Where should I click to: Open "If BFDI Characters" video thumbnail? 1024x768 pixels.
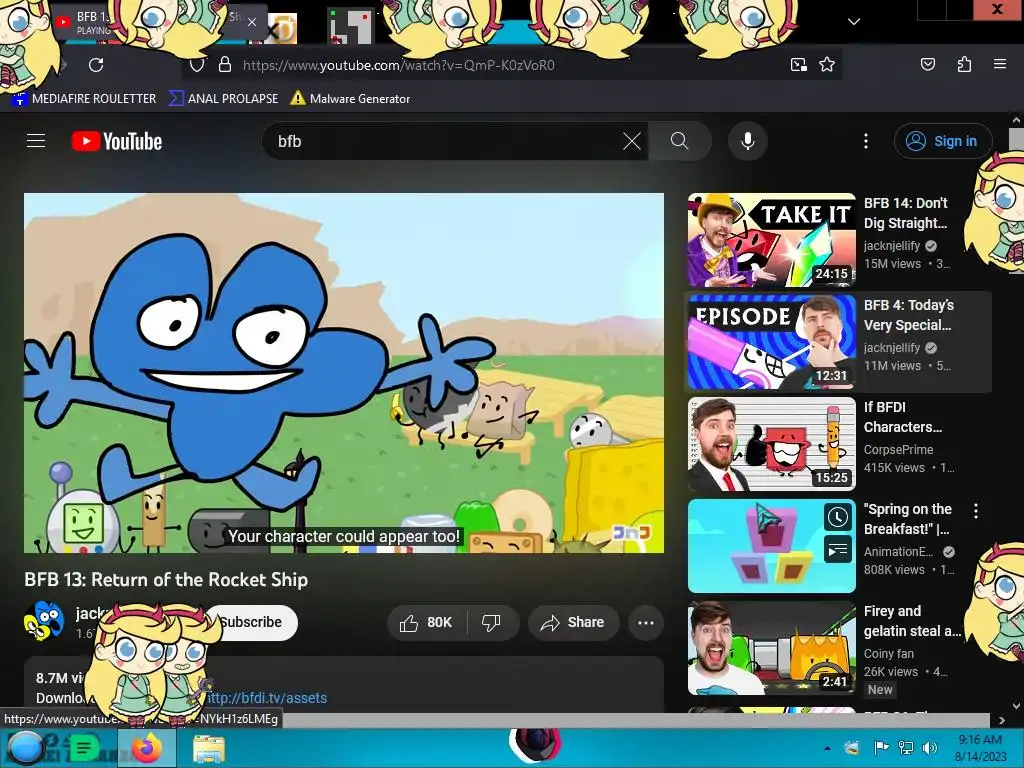click(772, 443)
